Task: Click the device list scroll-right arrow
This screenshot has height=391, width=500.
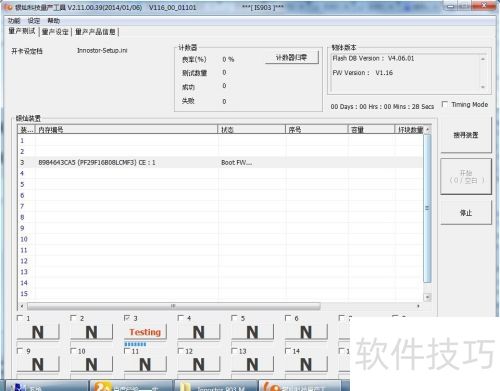Action: coord(418,306)
